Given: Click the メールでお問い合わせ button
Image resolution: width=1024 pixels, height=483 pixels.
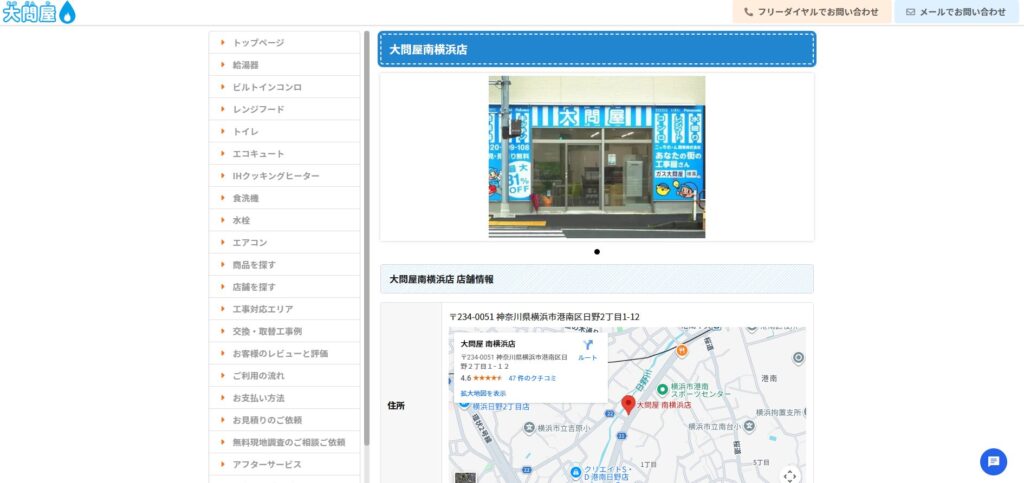Looking at the screenshot, I should pos(956,12).
